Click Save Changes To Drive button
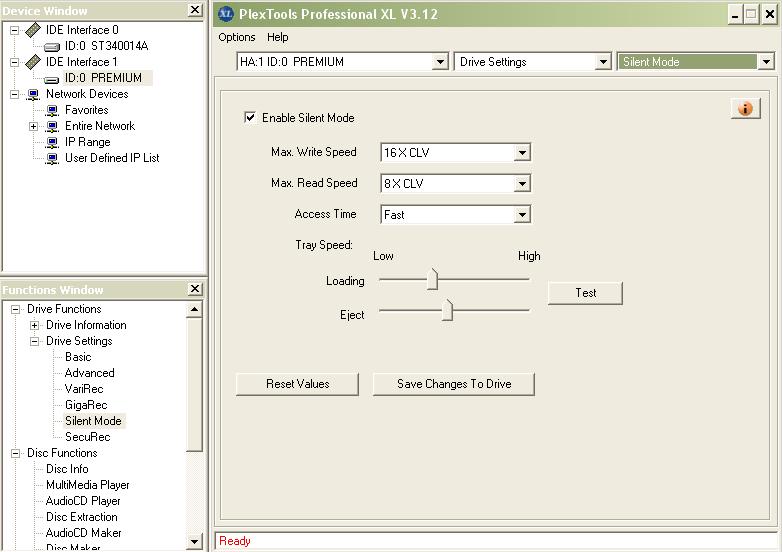 [454, 384]
